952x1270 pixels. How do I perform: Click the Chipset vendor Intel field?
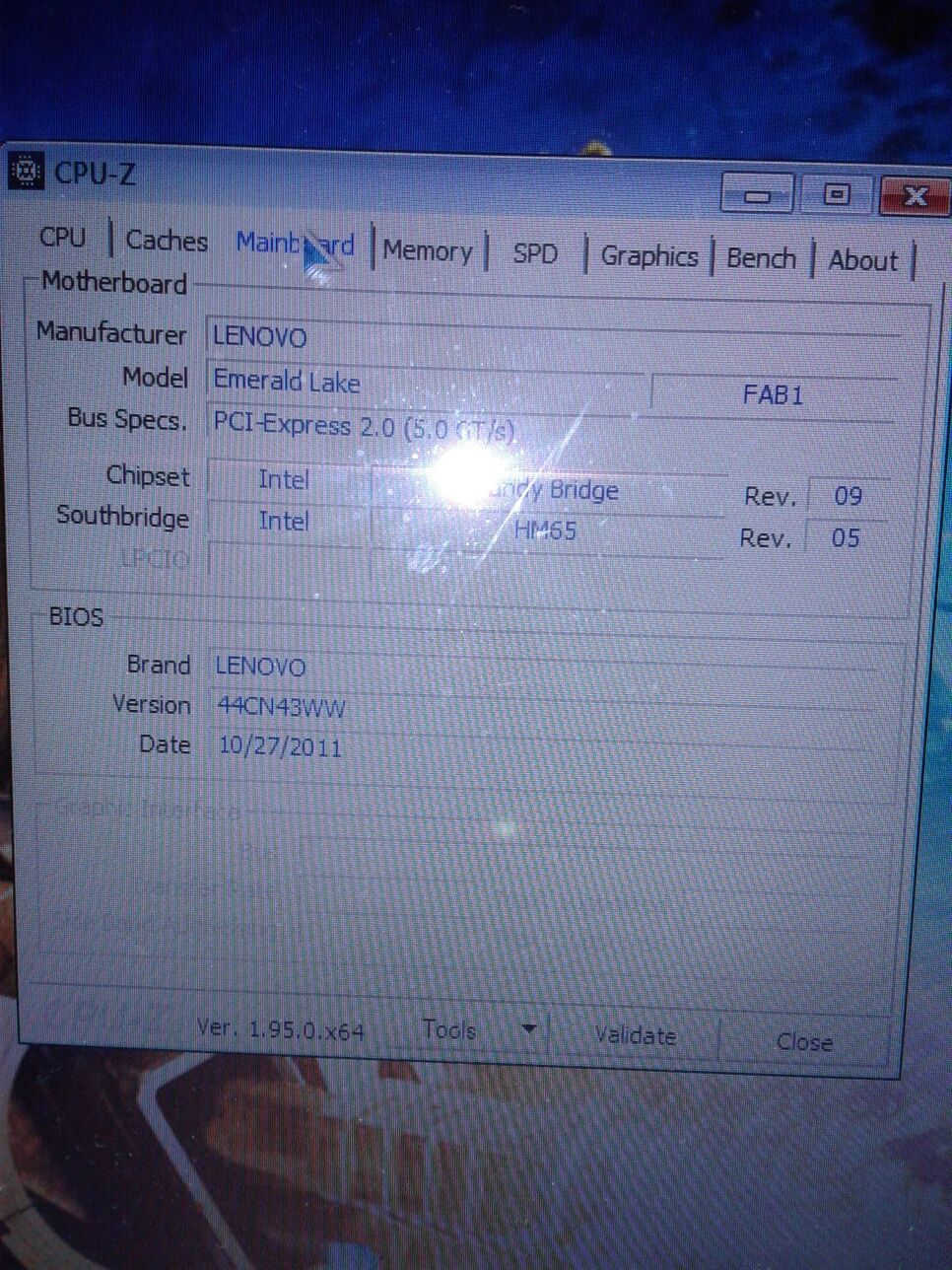284,479
